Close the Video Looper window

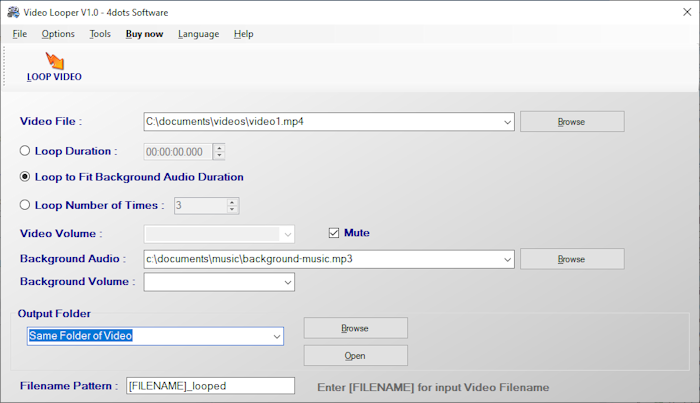pos(687,12)
